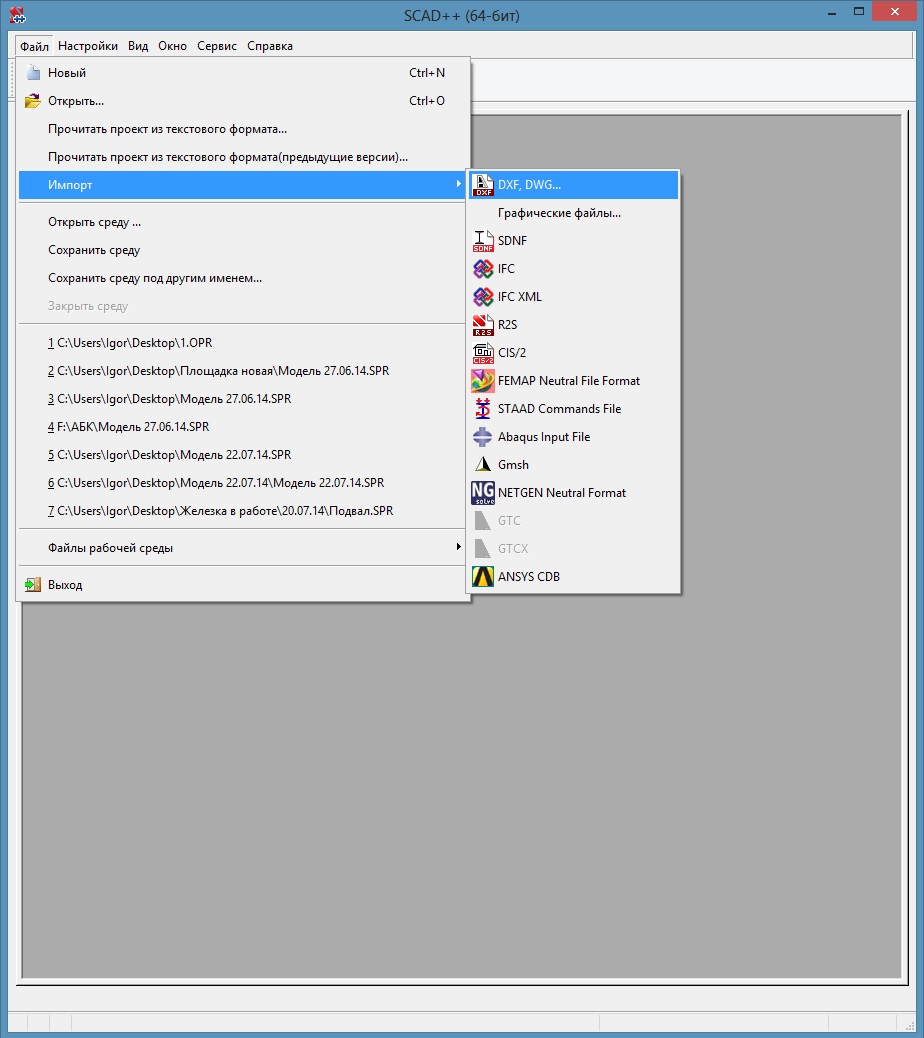Choose Открыть среду ...

pos(244,222)
